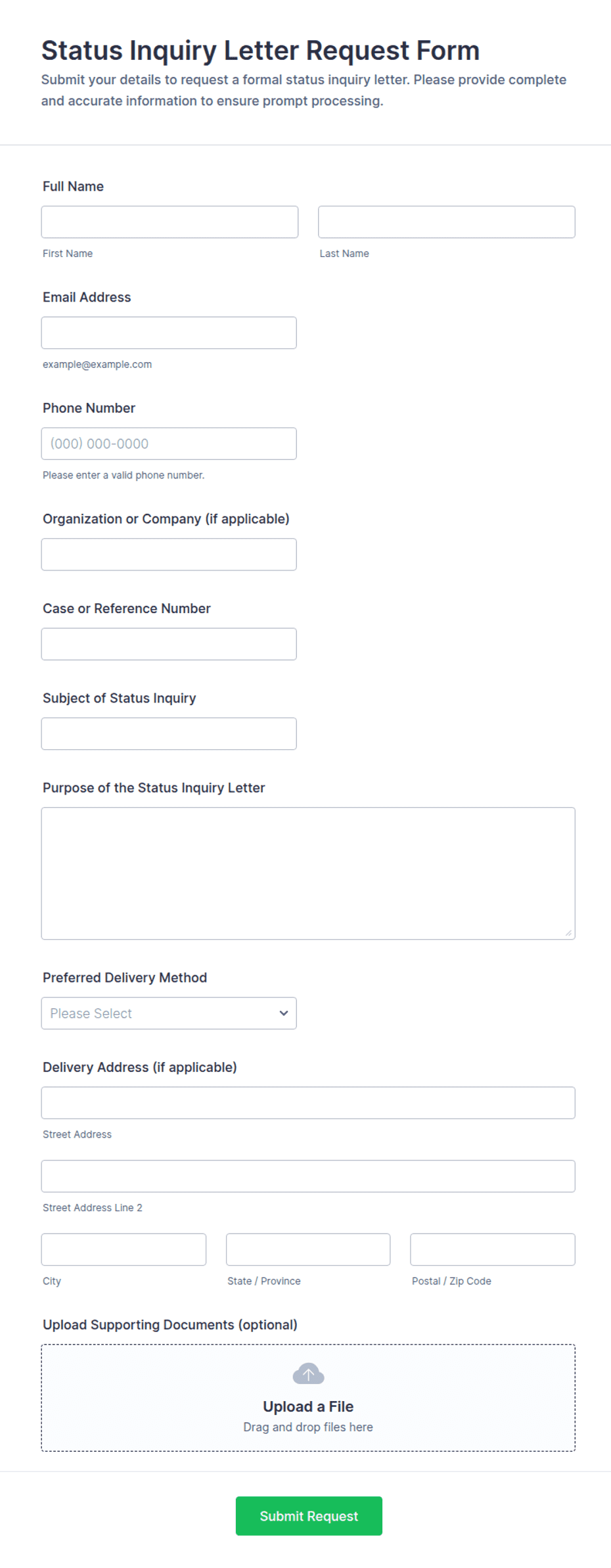Select the Organization or Company field
Screen dimensions: 611x1568
[169, 555]
